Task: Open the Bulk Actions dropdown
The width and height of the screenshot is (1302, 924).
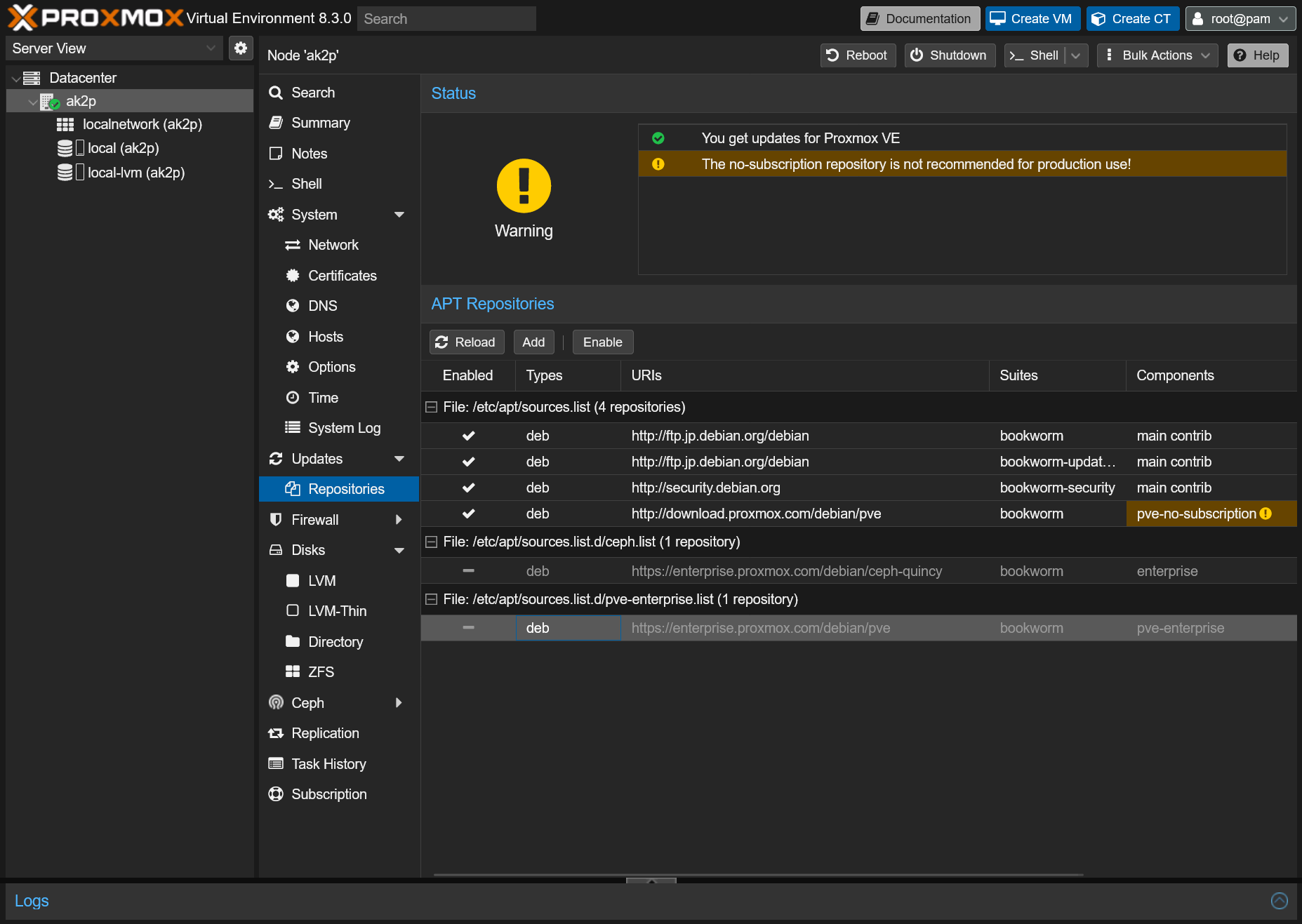Action: pyautogui.click(x=1157, y=55)
